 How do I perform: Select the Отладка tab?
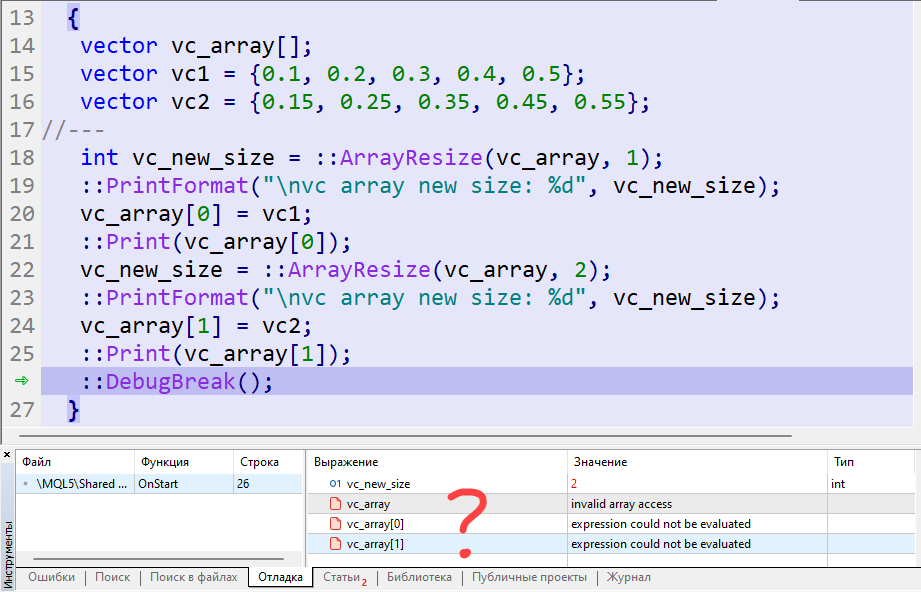click(x=280, y=577)
